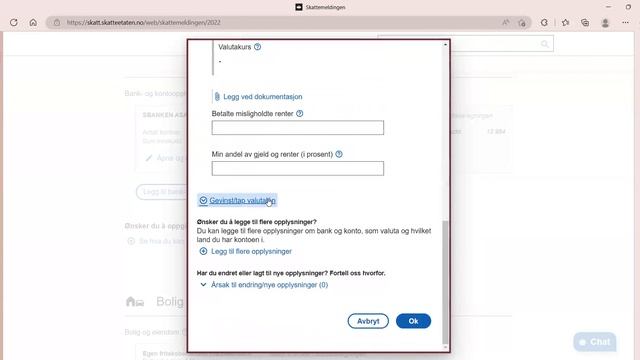Open the browser profile icon
The height and width of the screenshot is (360, 640).
point(605,23)
